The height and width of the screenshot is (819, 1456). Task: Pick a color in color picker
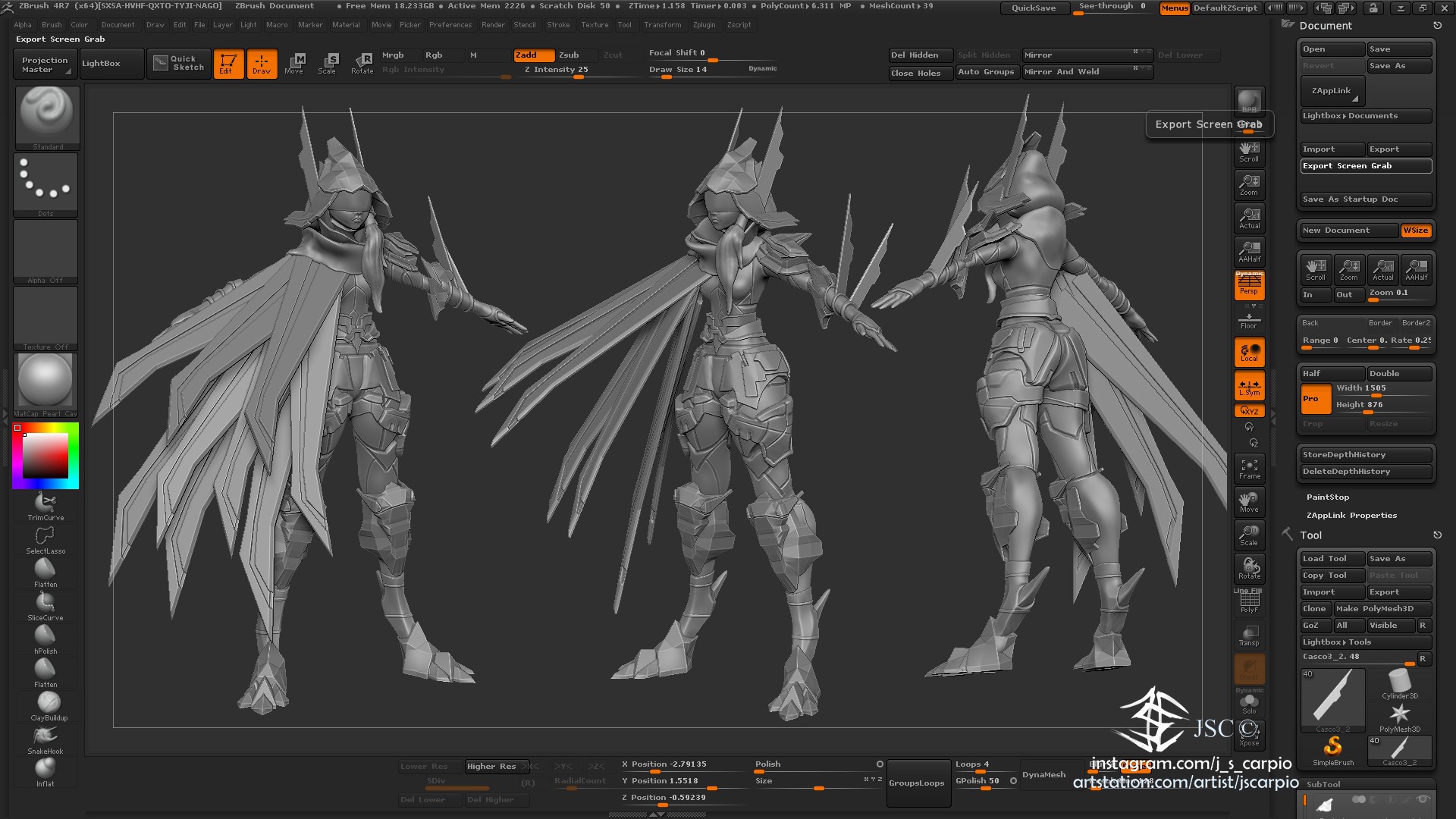(x=45, y=456)
